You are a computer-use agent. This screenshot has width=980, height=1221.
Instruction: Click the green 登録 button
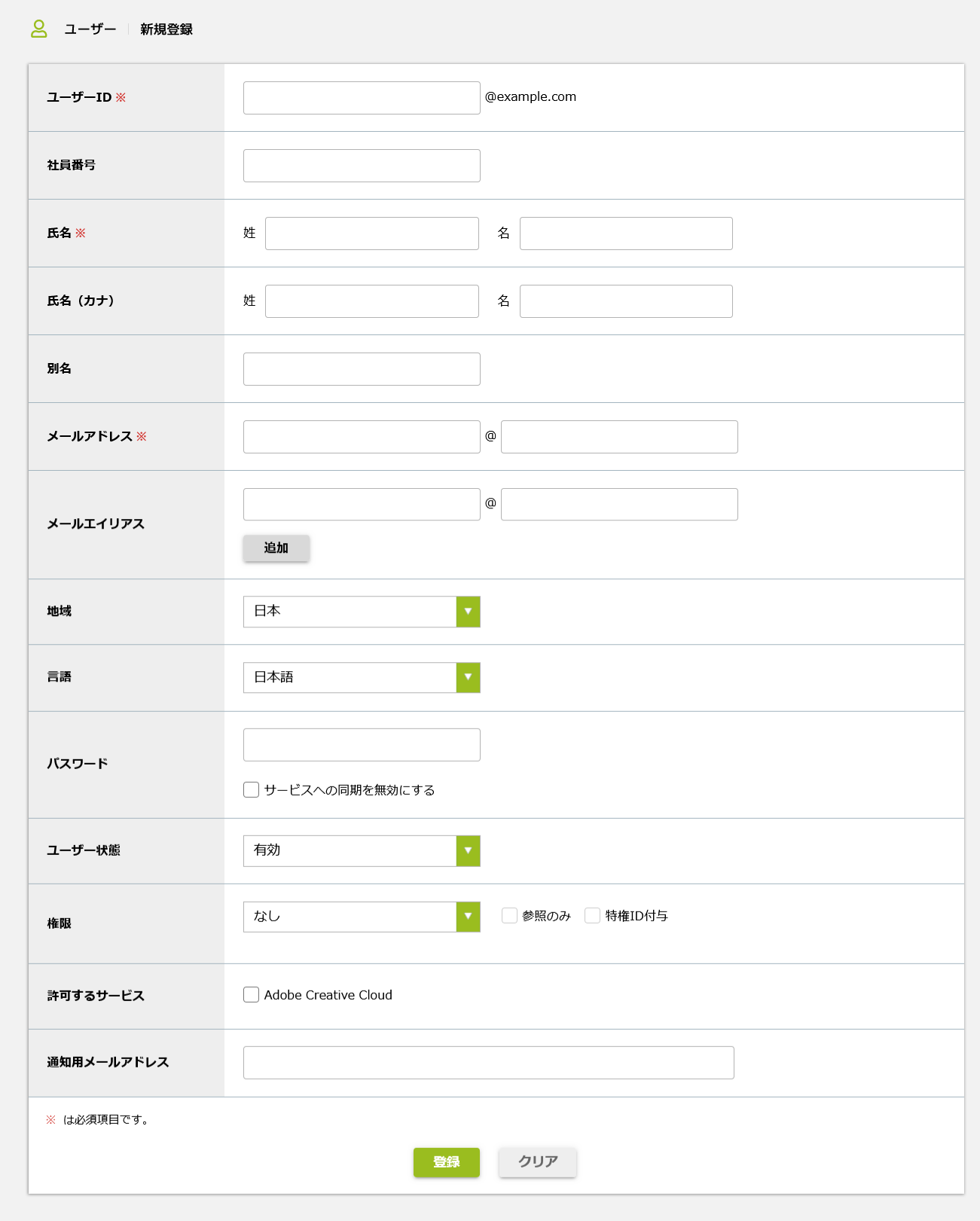[x=446, y=1162]
